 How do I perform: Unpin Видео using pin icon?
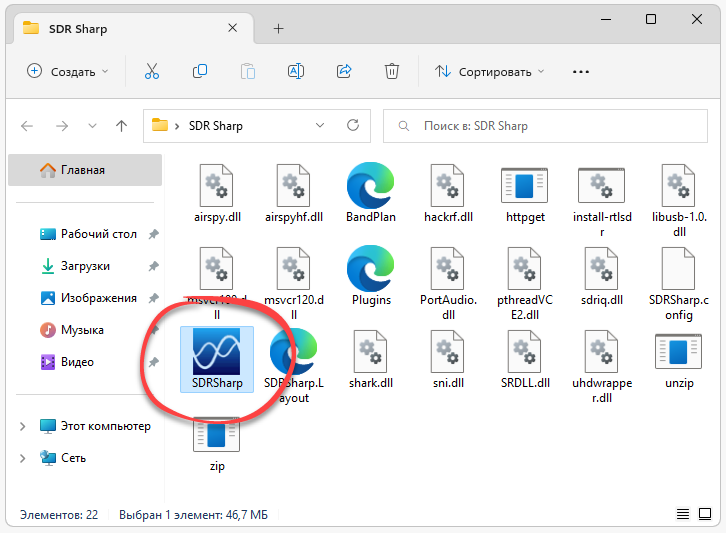[x=154, y=362]
